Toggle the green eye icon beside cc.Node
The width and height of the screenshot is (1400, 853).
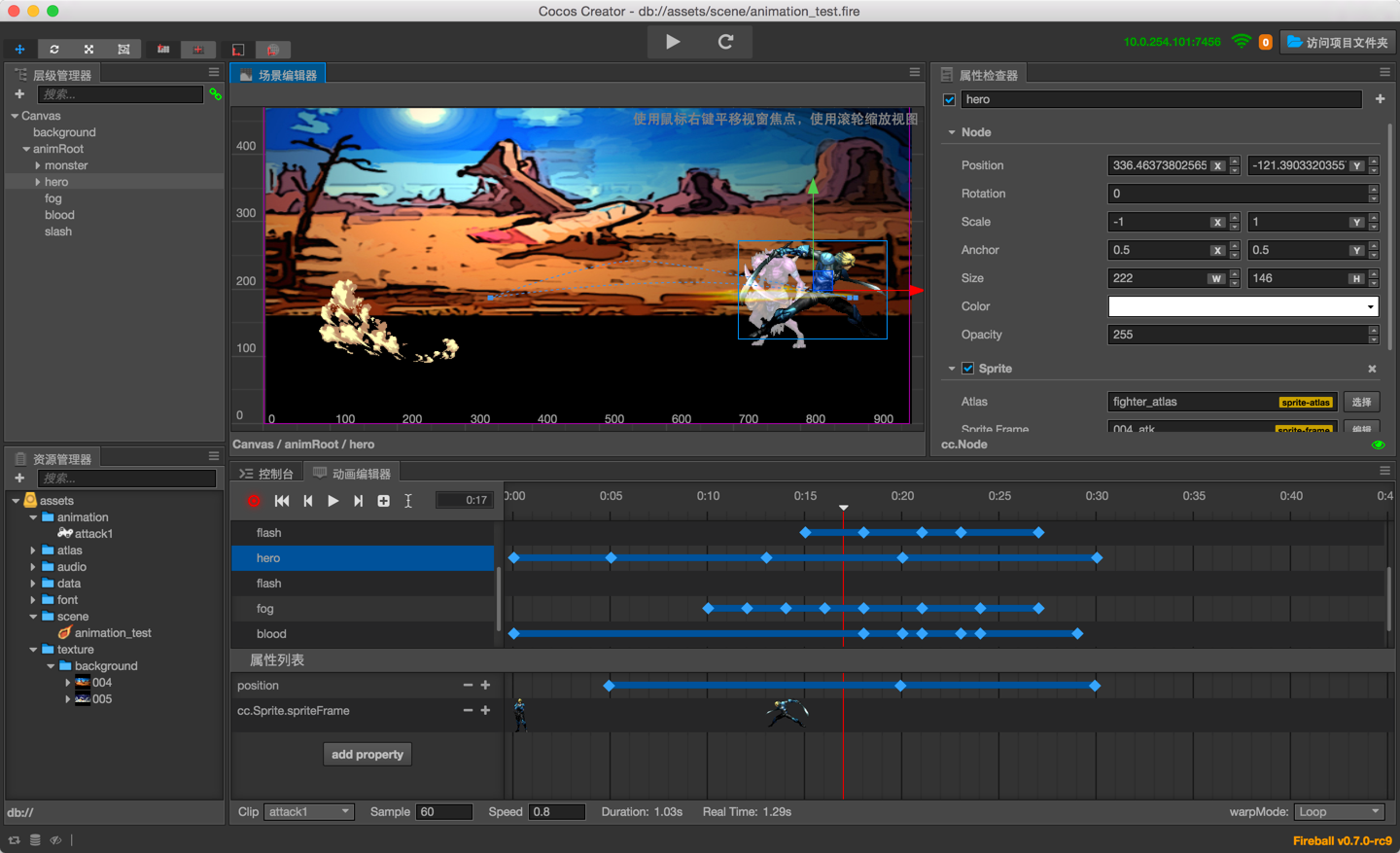coord(1378,444)
